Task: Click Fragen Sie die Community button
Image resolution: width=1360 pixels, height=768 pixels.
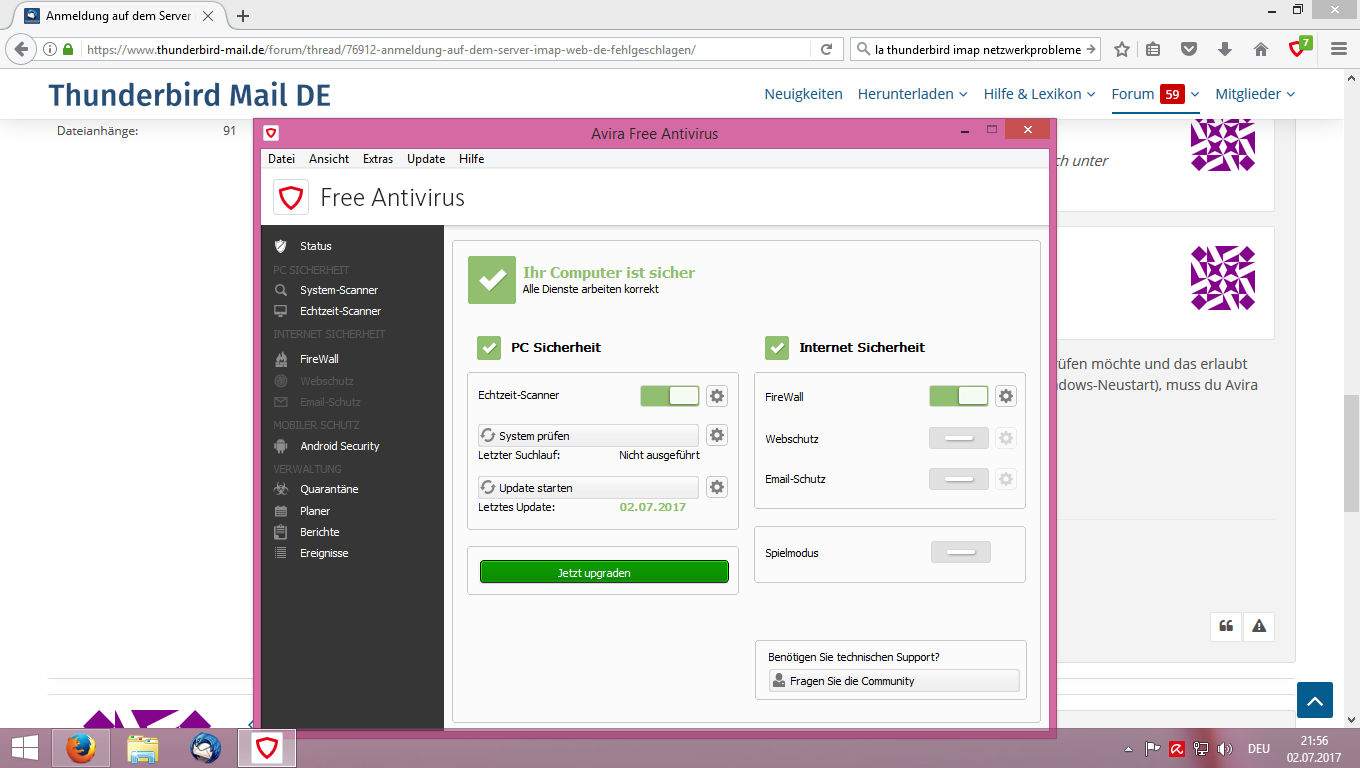Action: (x=894, y=681)
